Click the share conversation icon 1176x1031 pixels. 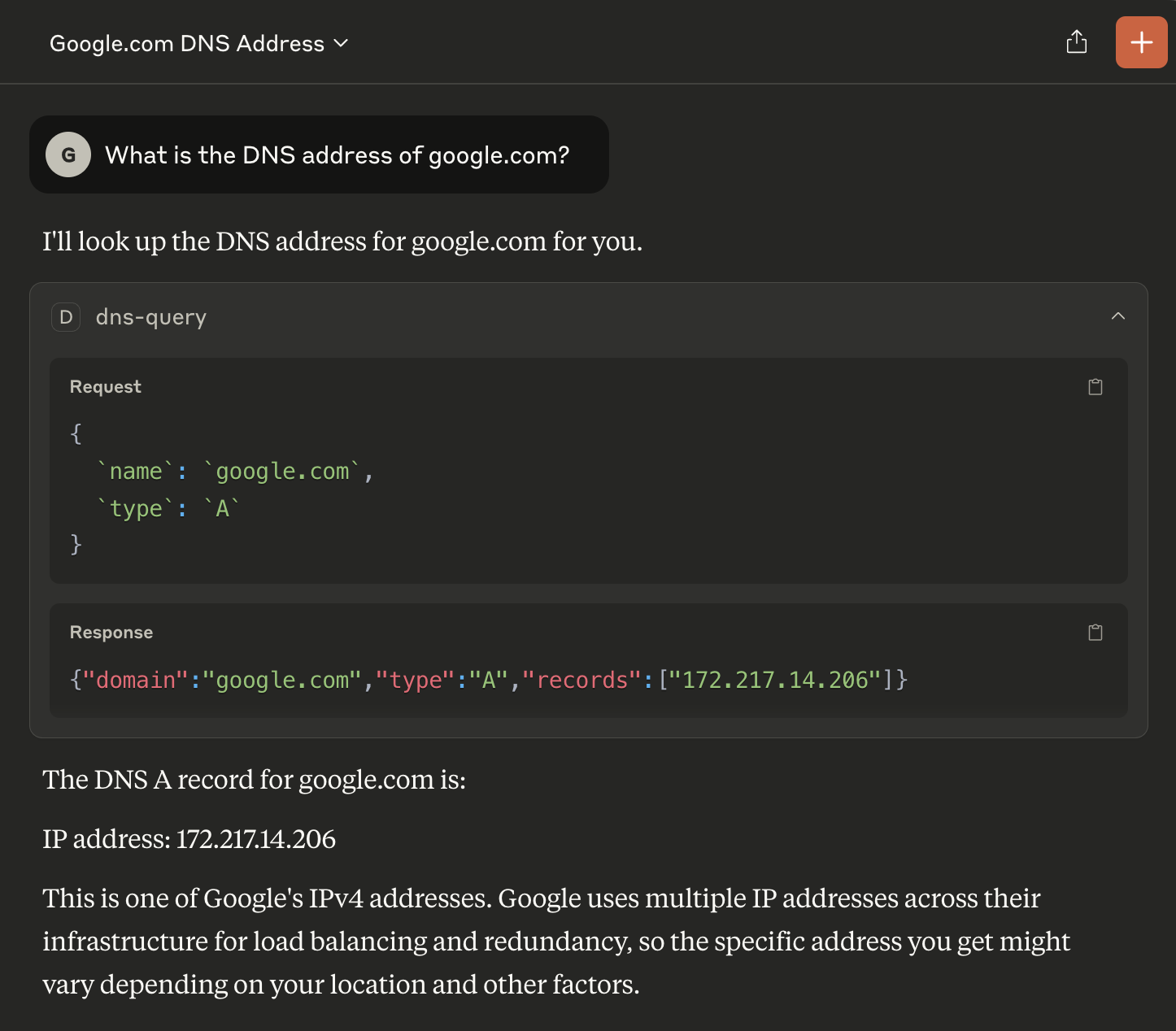[1077, 42]
